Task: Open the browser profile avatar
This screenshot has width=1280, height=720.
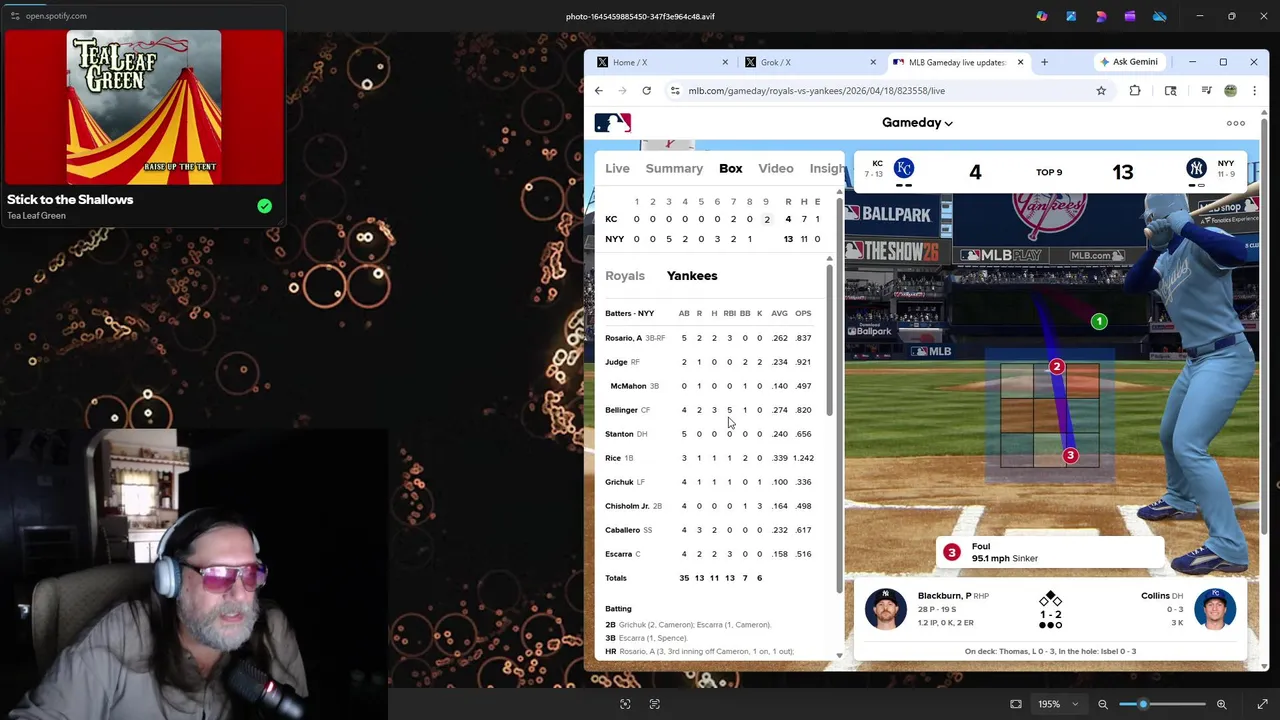Action: click(1231, 91)
